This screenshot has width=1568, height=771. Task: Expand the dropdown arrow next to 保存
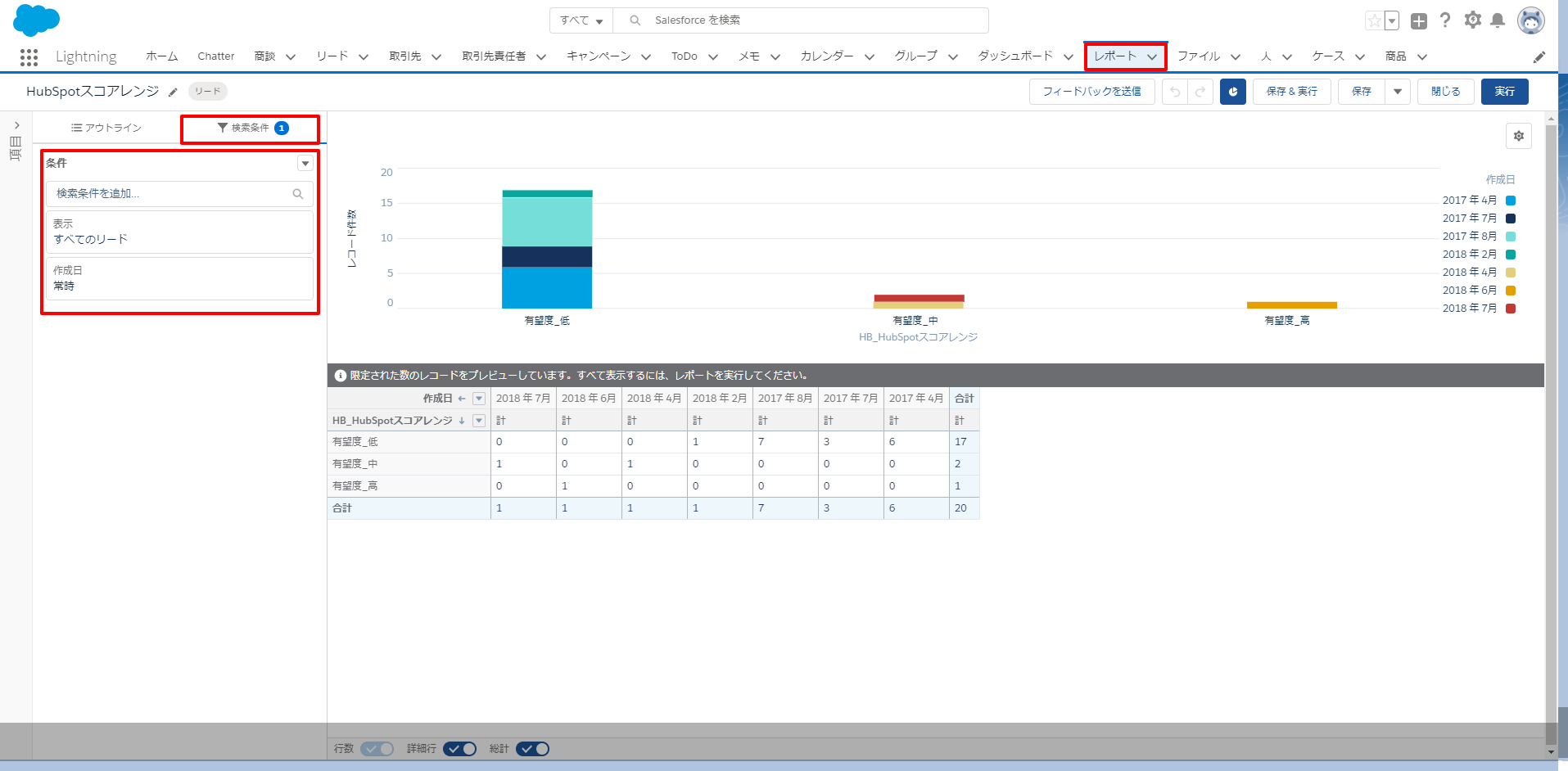tap(1398, 92)
